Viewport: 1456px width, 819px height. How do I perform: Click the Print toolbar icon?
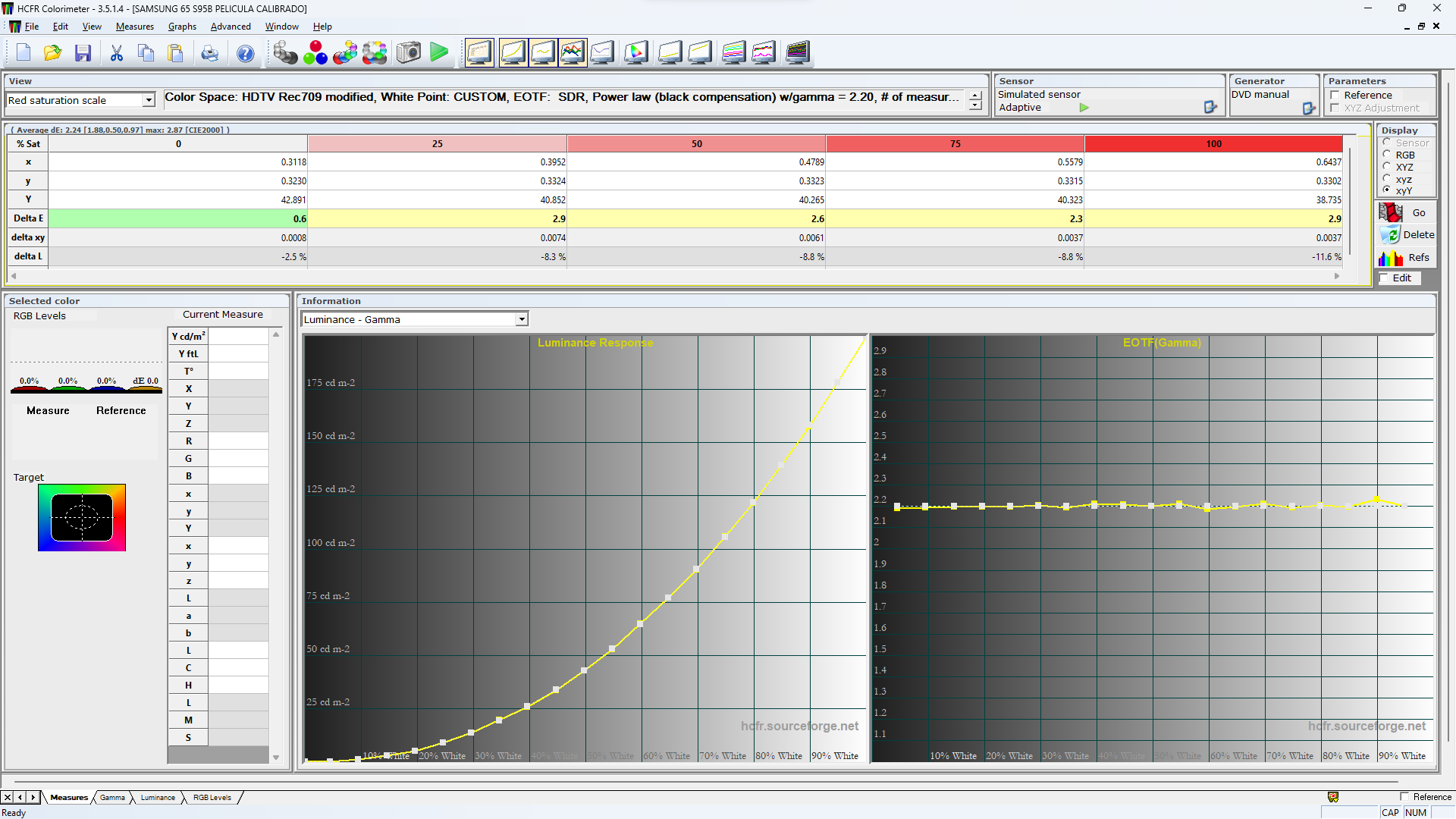click(210, 53)
